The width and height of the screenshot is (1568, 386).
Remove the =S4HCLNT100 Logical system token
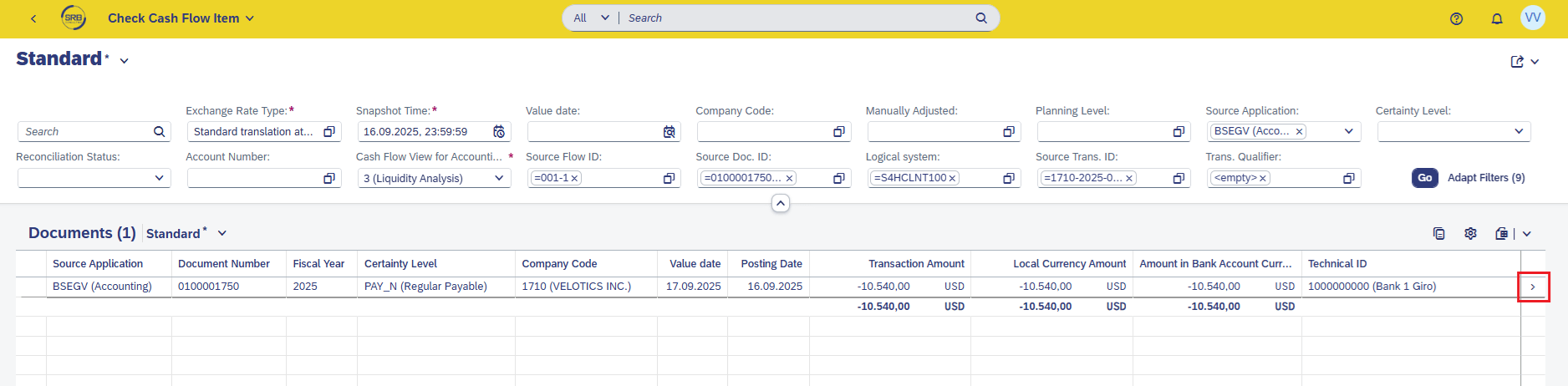(x=952, y=179)
